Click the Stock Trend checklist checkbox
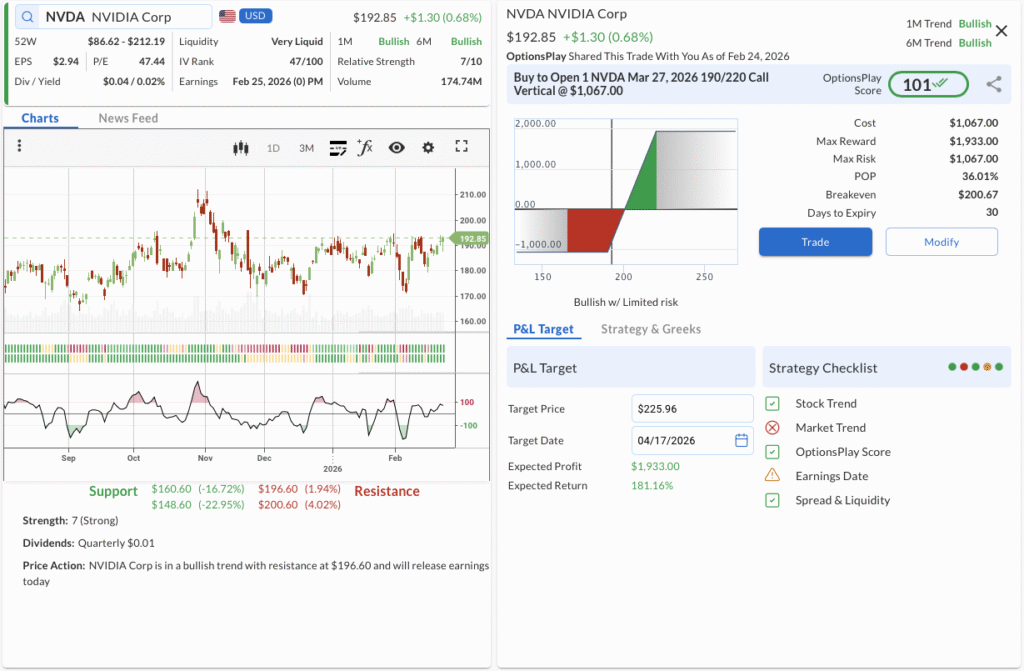This screenshot has width=1024, height=671. (772, 404)
